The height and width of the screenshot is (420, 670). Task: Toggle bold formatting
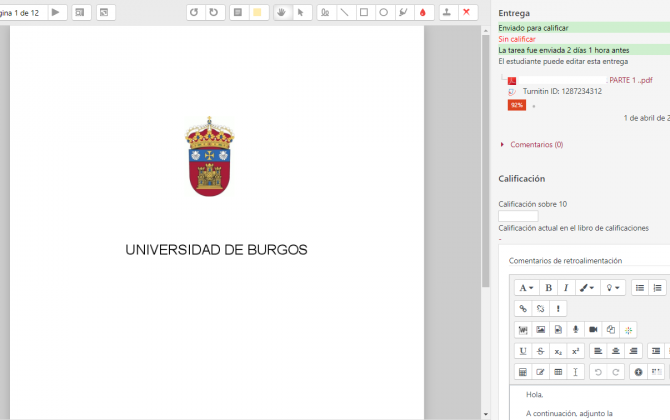click(549, 288)
